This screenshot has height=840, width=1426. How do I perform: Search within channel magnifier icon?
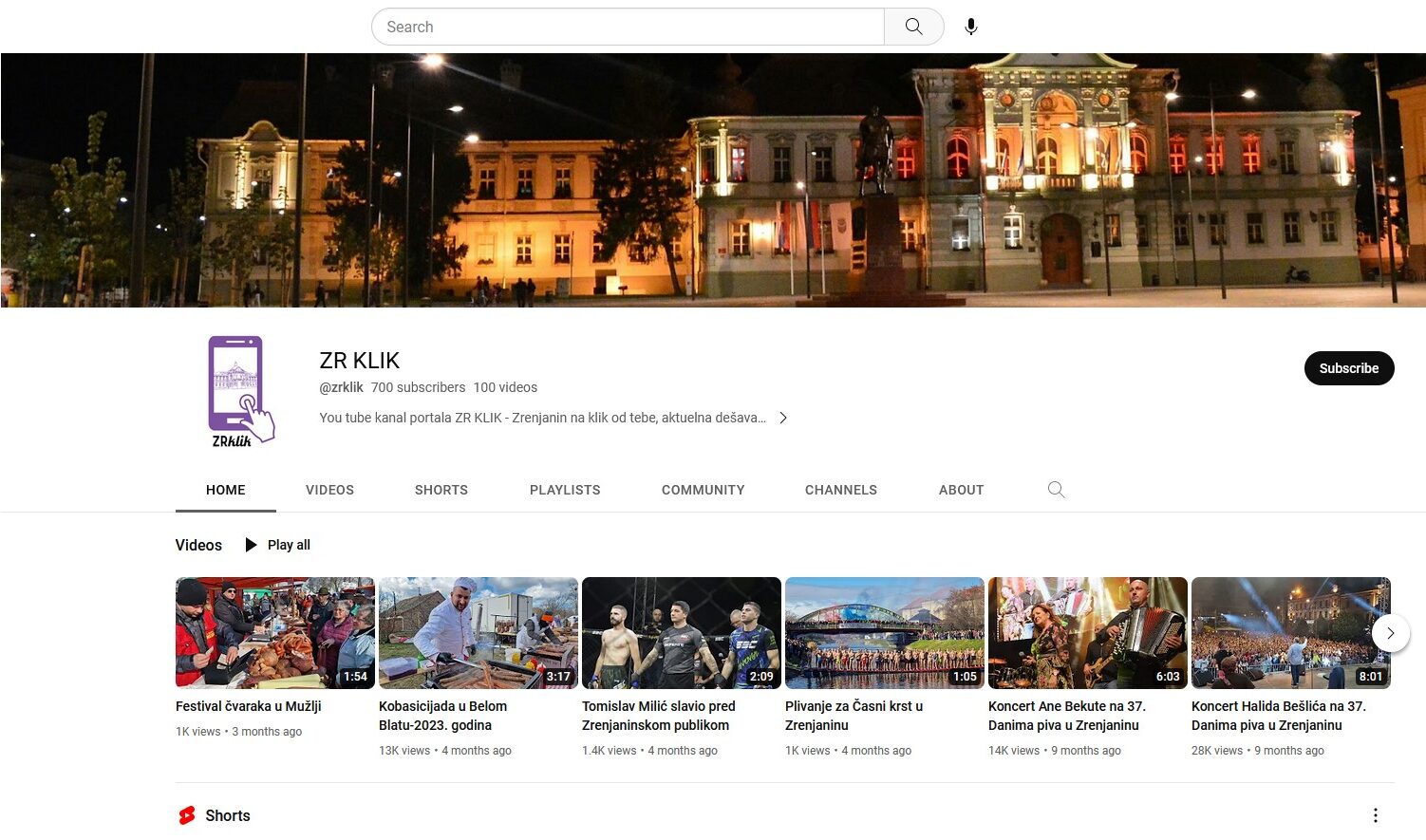point(1056,490)
